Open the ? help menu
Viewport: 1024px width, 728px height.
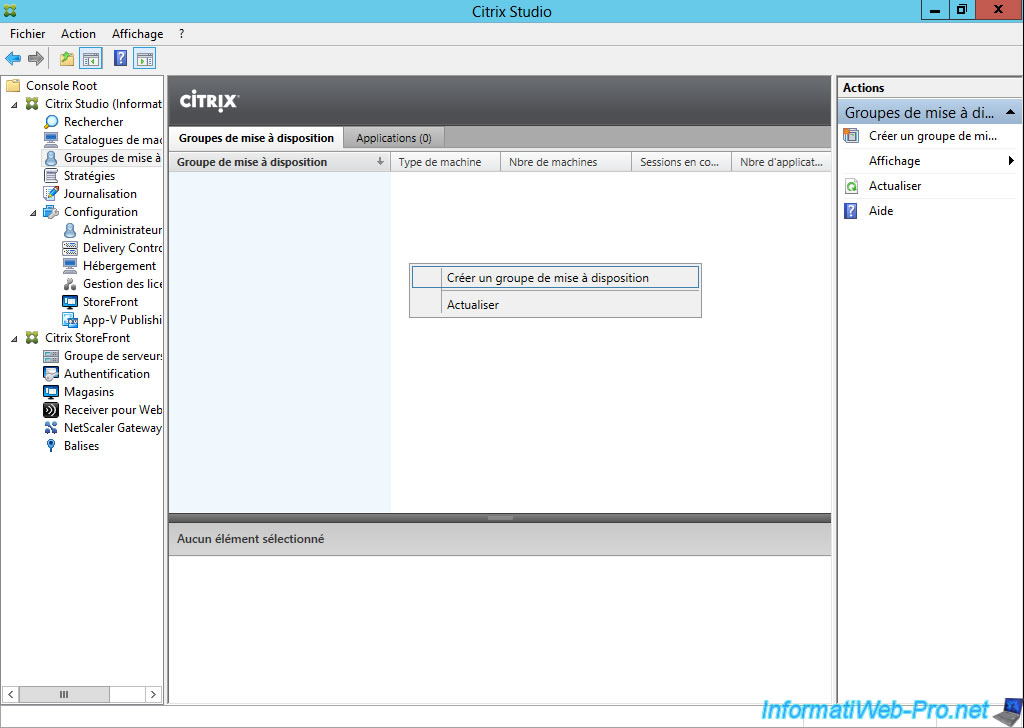click(x=182, y=34)
